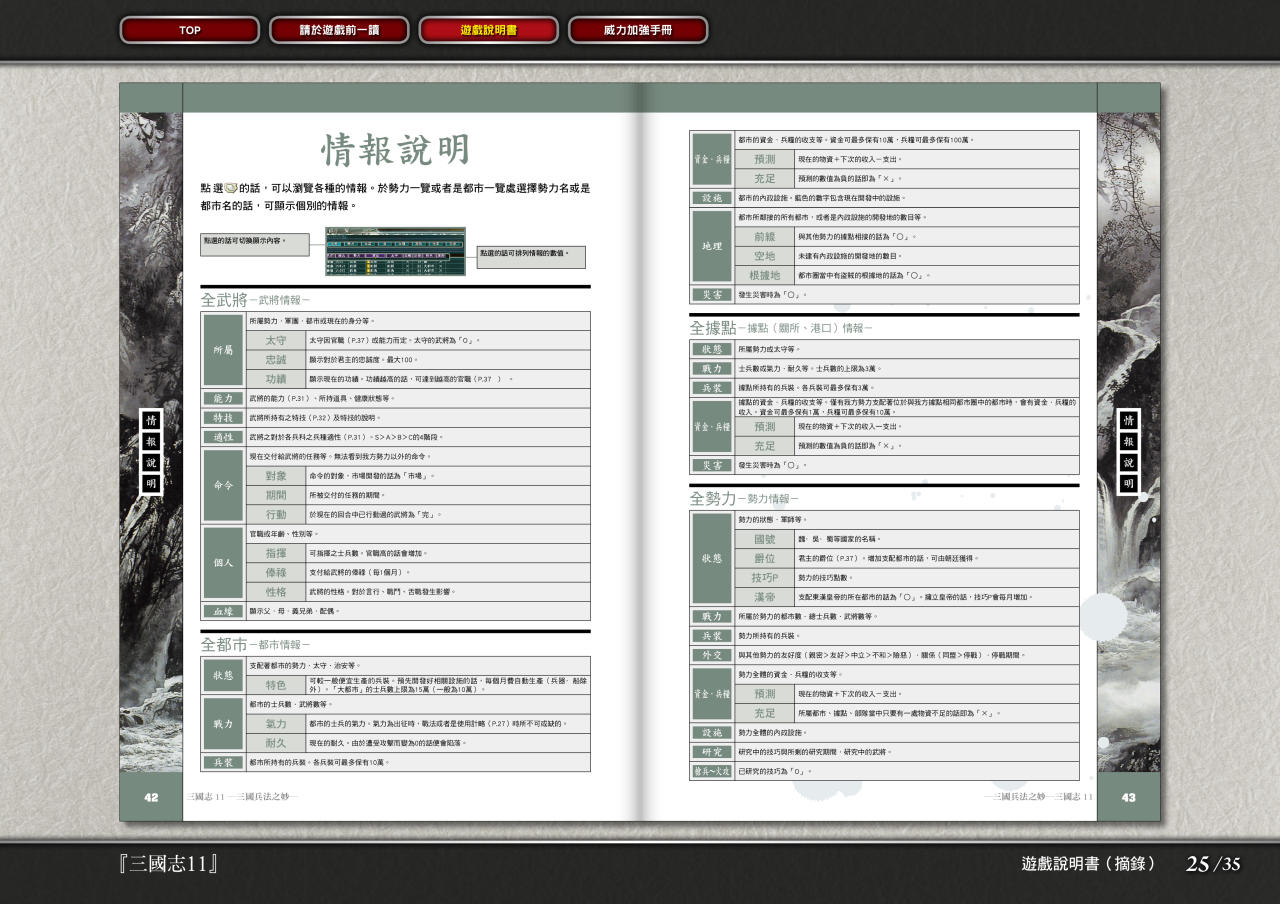Click the 期間 row label

[276, 495]
